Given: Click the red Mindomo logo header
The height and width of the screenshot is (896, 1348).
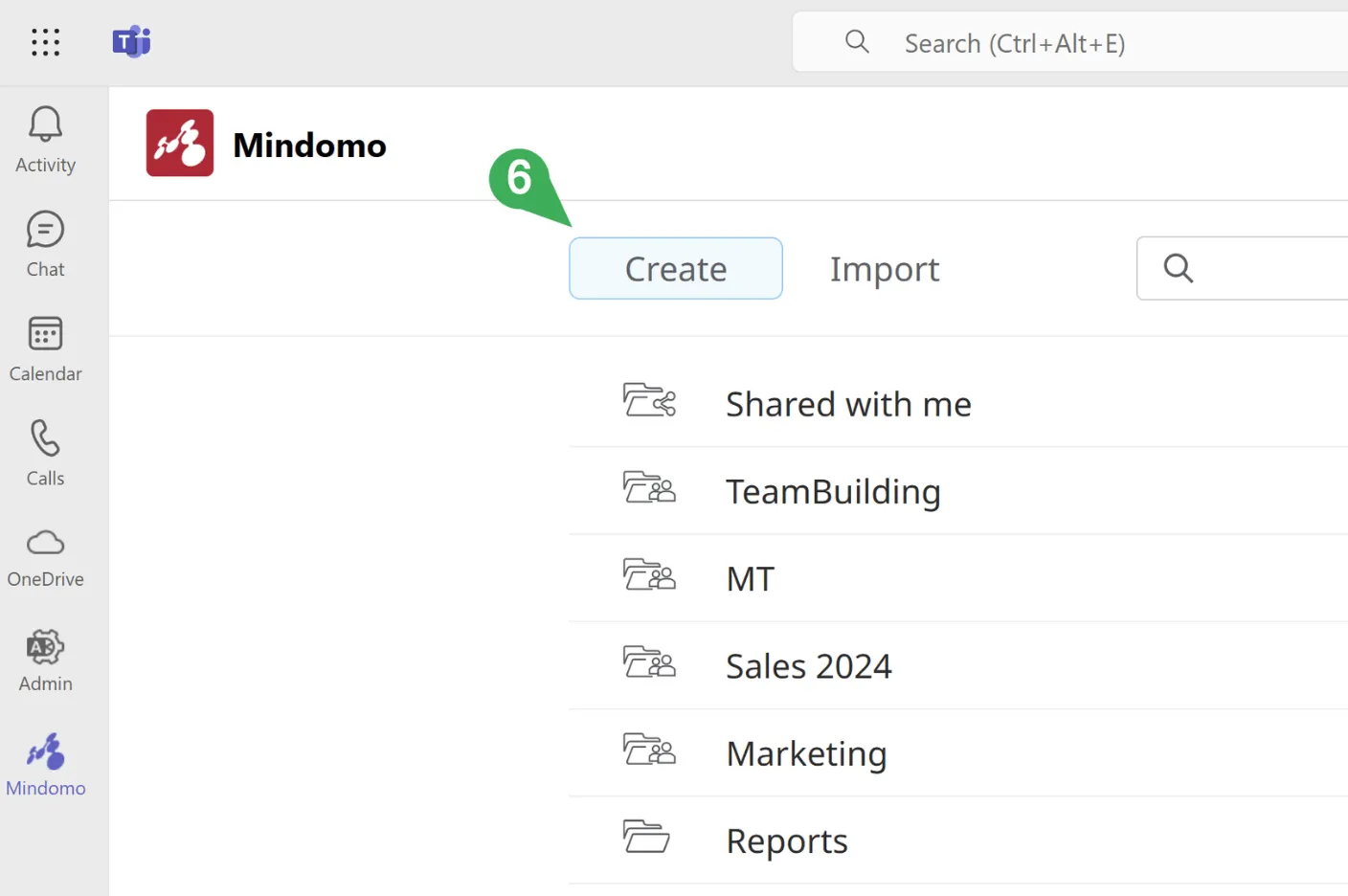Looking at the screenshot, I should tap(180, 144).
